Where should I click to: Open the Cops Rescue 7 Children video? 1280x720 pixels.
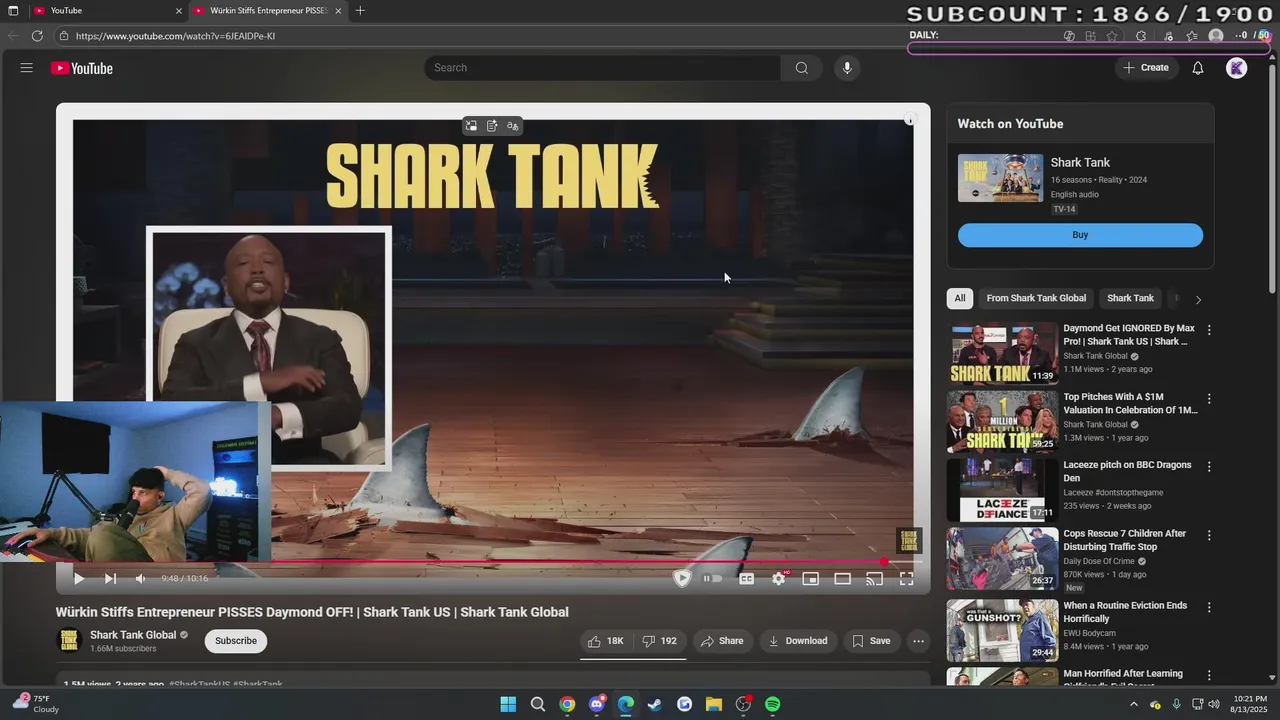(1125, 540)
